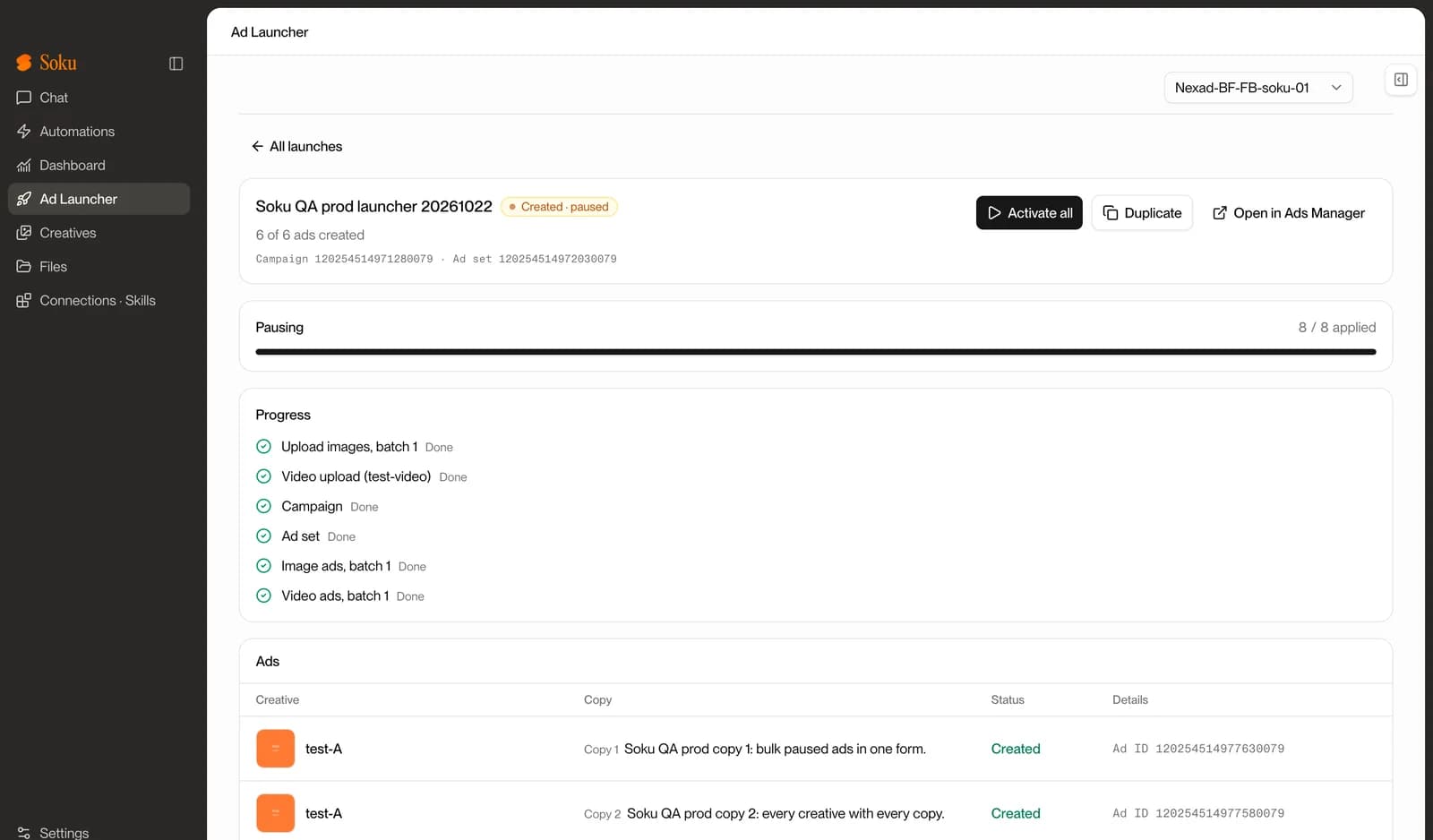This screenshot has width=1433, height=840.
Task: Click the Image ads, batch 1 check icon
Action: click(263, 566)
